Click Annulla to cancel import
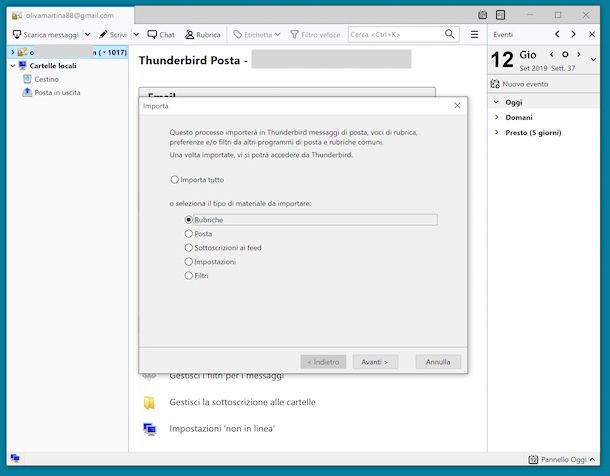 [x=438, y=362]
